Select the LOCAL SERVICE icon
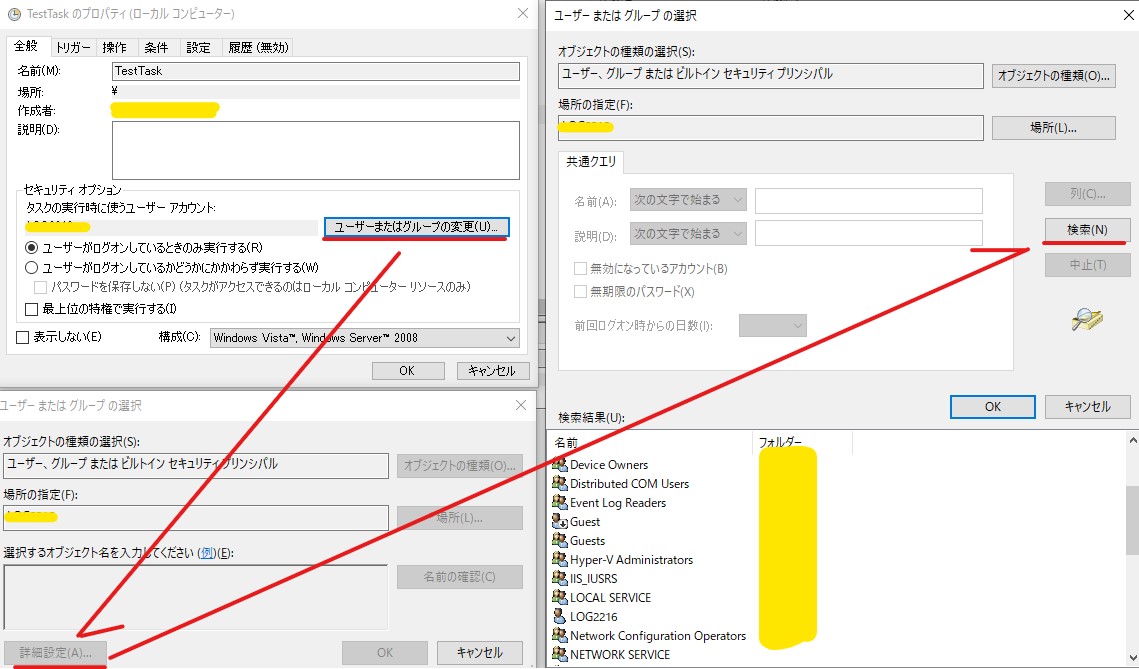1139x669 pixels. (559, 596)
